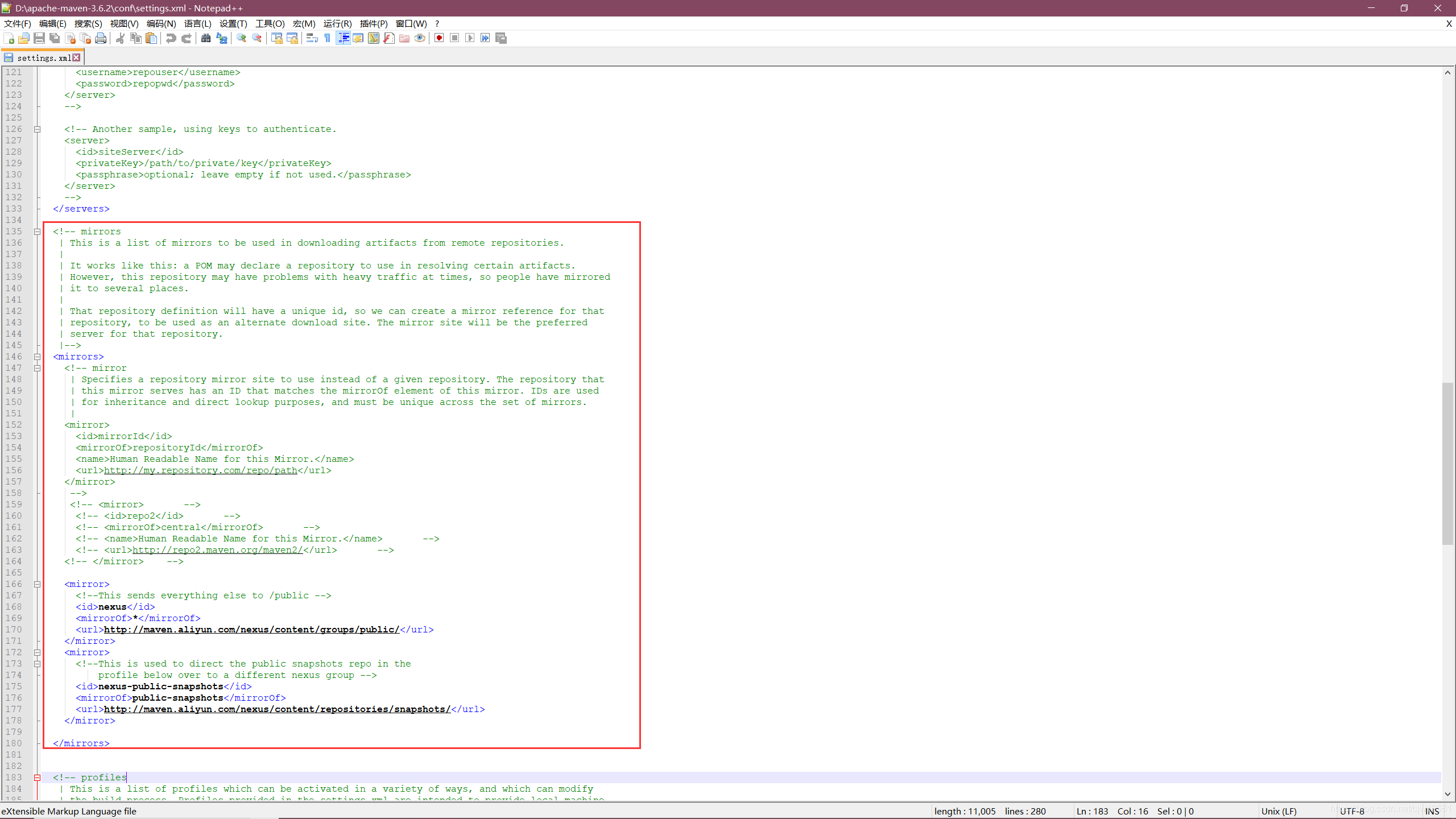Open Find with the binoculars icon
1456x819 pixels.
click(x=206, y=38)
